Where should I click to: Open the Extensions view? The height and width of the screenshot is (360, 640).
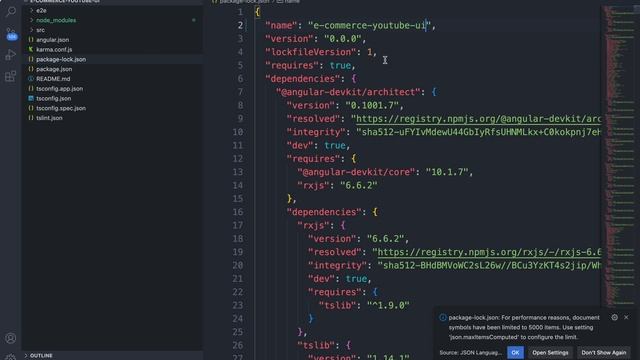click(x=11, y=76)
